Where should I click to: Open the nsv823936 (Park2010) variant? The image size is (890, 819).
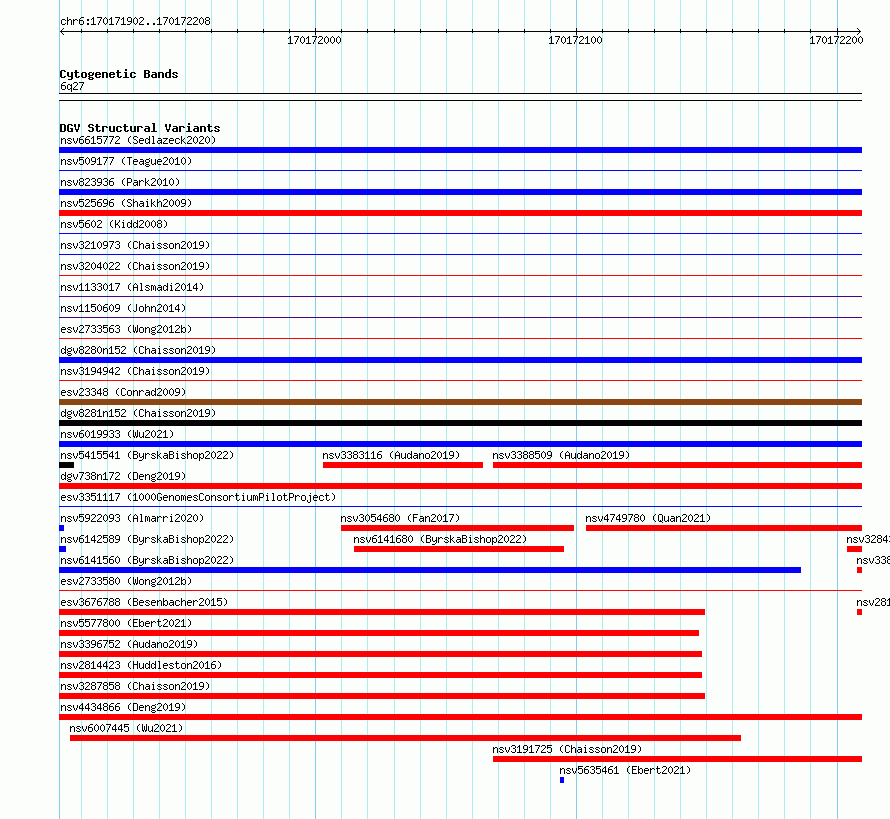120,182
